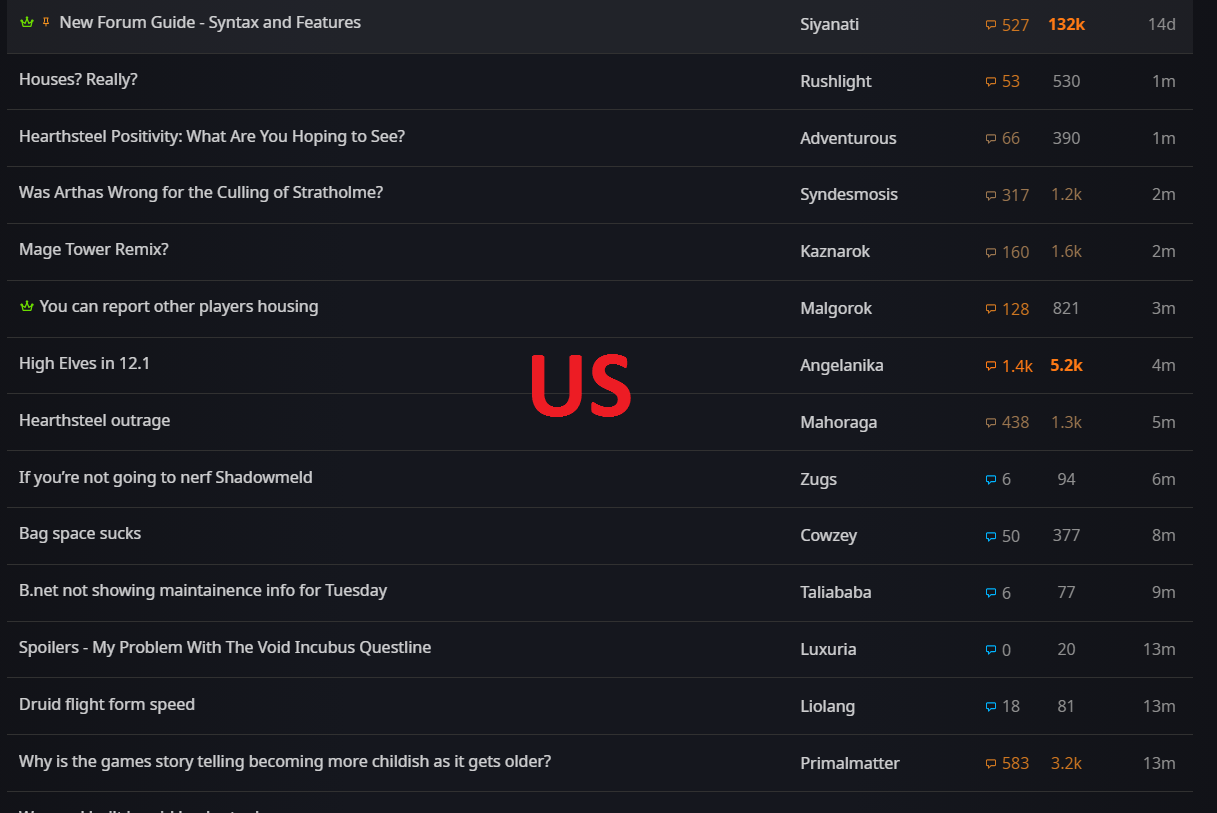Open 'Hearthsteel Positivity: What Are You Hoping to See?'
1217x813 pixels.
click(x=212, y=136)
